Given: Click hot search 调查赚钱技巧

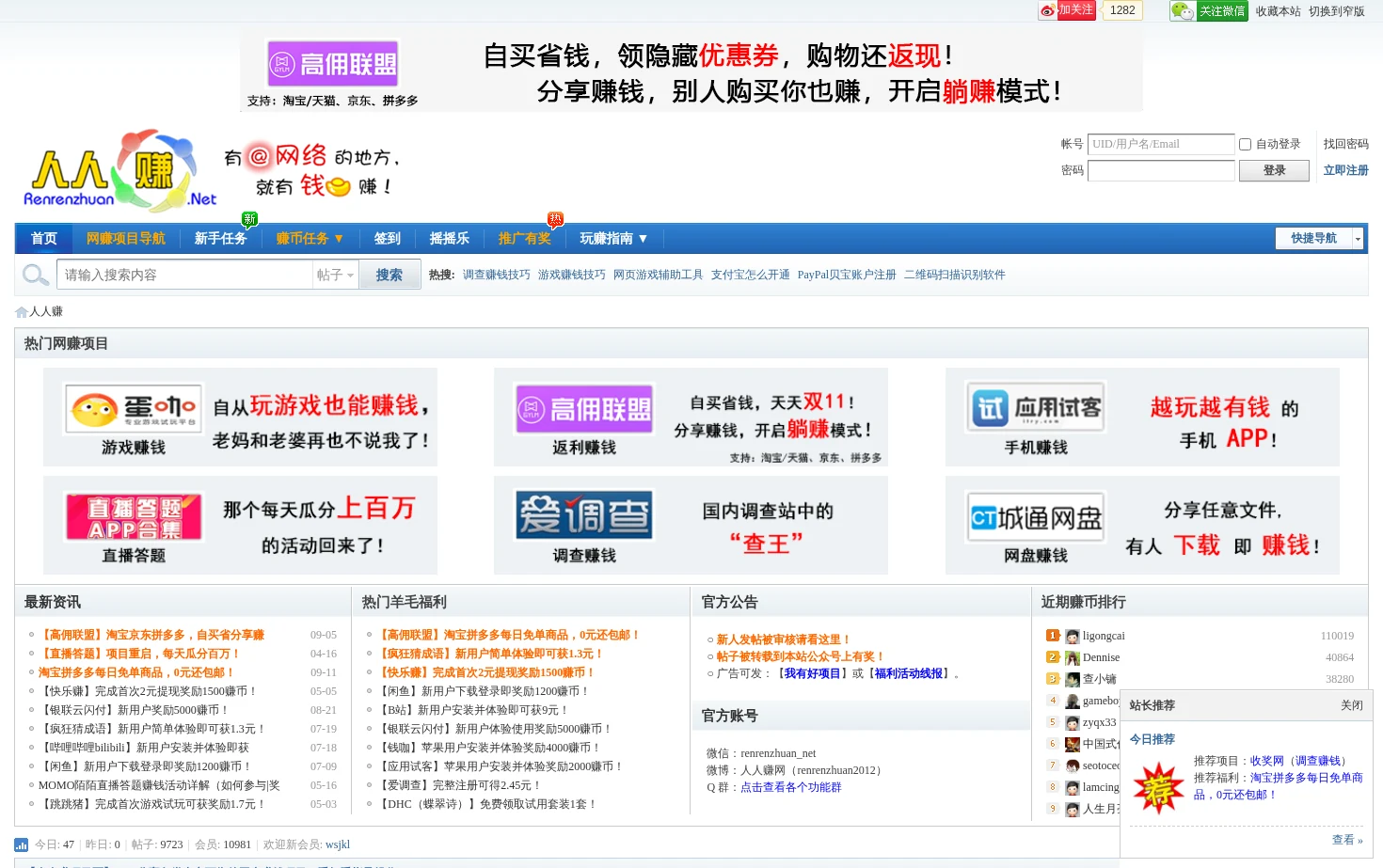Looking at the screenshot, I should [x=497, y=275].
